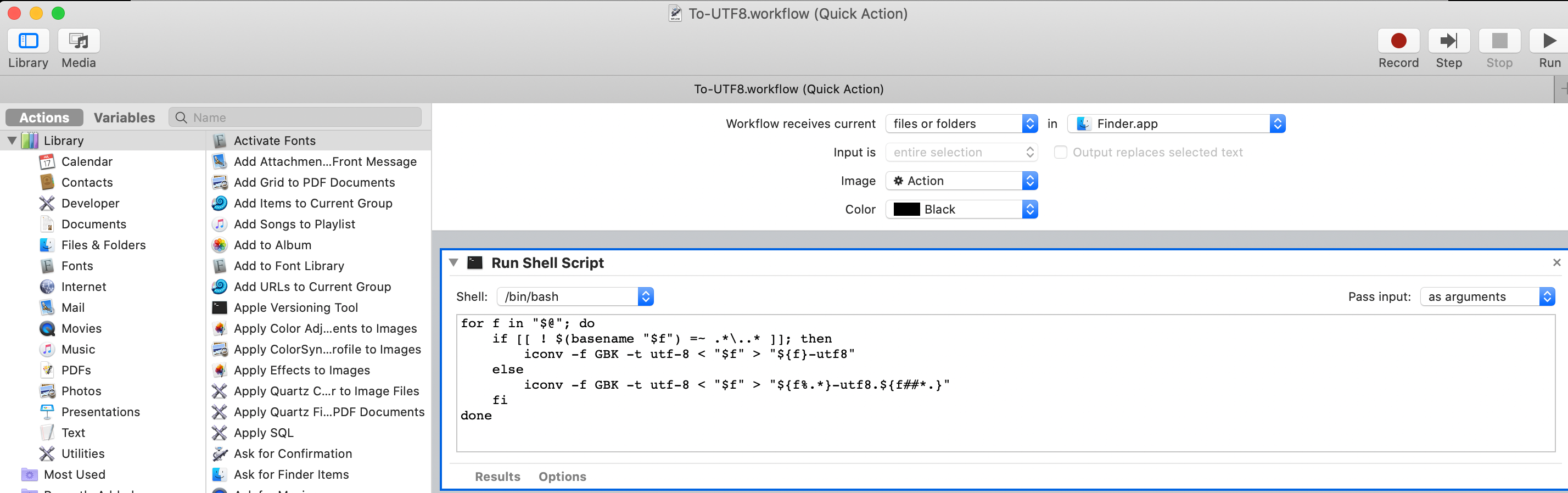Switch to the Actions tab
Image resolution: width=1568 pixels, height=493 pixels.
pos(44,117)
